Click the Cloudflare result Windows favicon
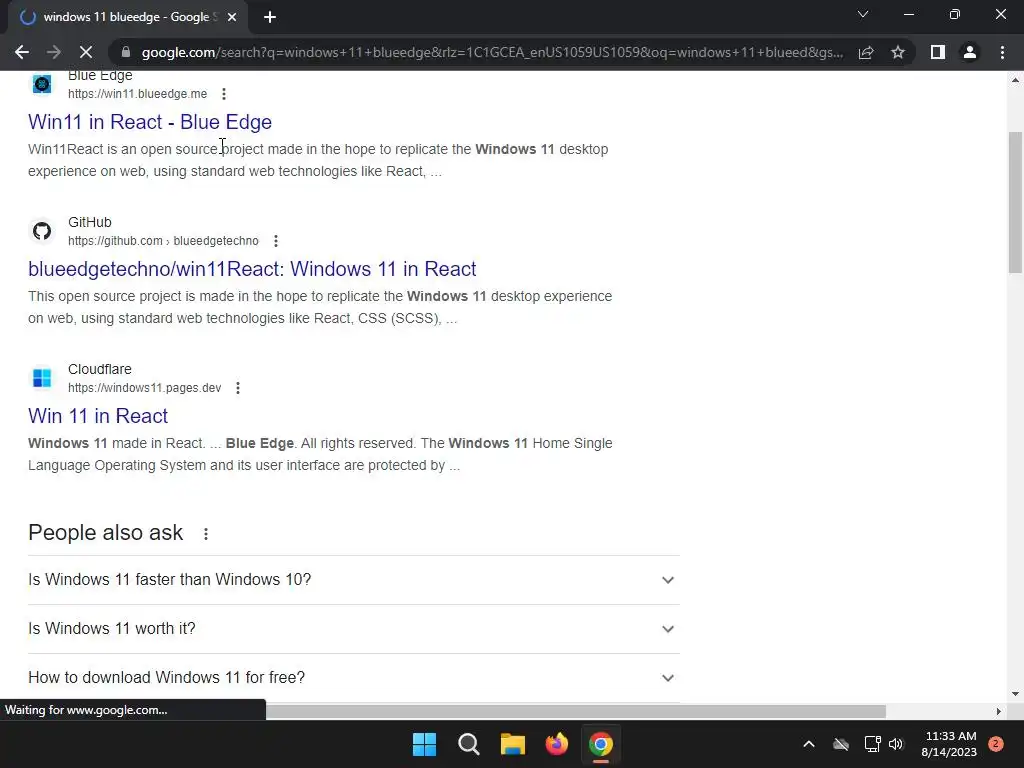 42,377
